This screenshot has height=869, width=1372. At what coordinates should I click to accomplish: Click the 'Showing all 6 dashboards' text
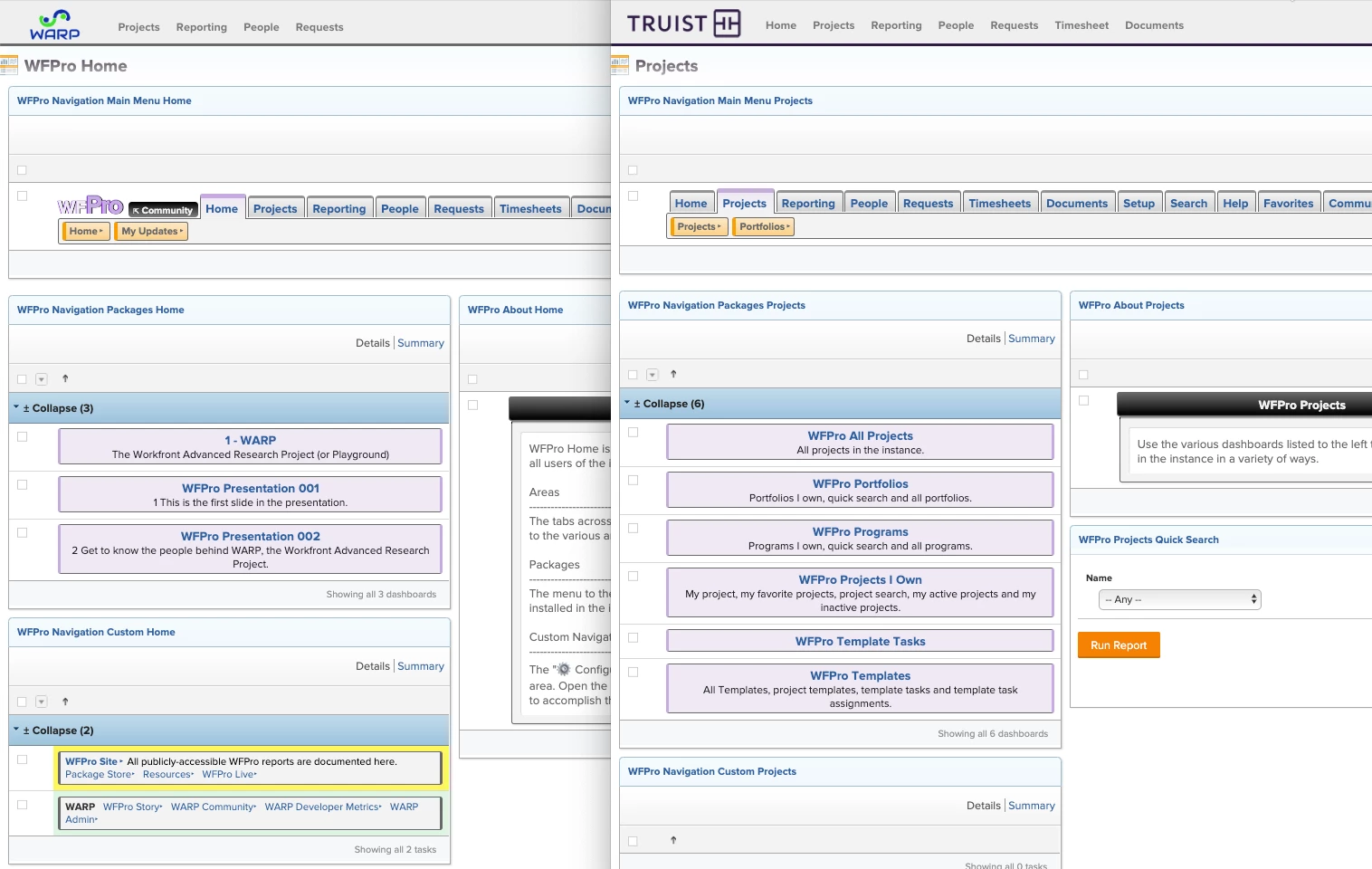pyautogui.click(x=993, y=734)
